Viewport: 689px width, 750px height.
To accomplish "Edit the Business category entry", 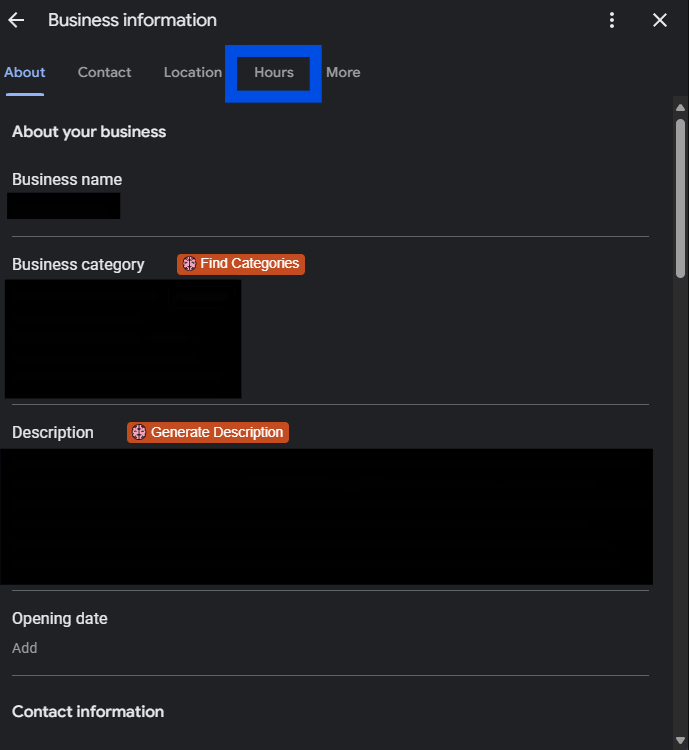I will pyautogui.click(x=123, y=339).
